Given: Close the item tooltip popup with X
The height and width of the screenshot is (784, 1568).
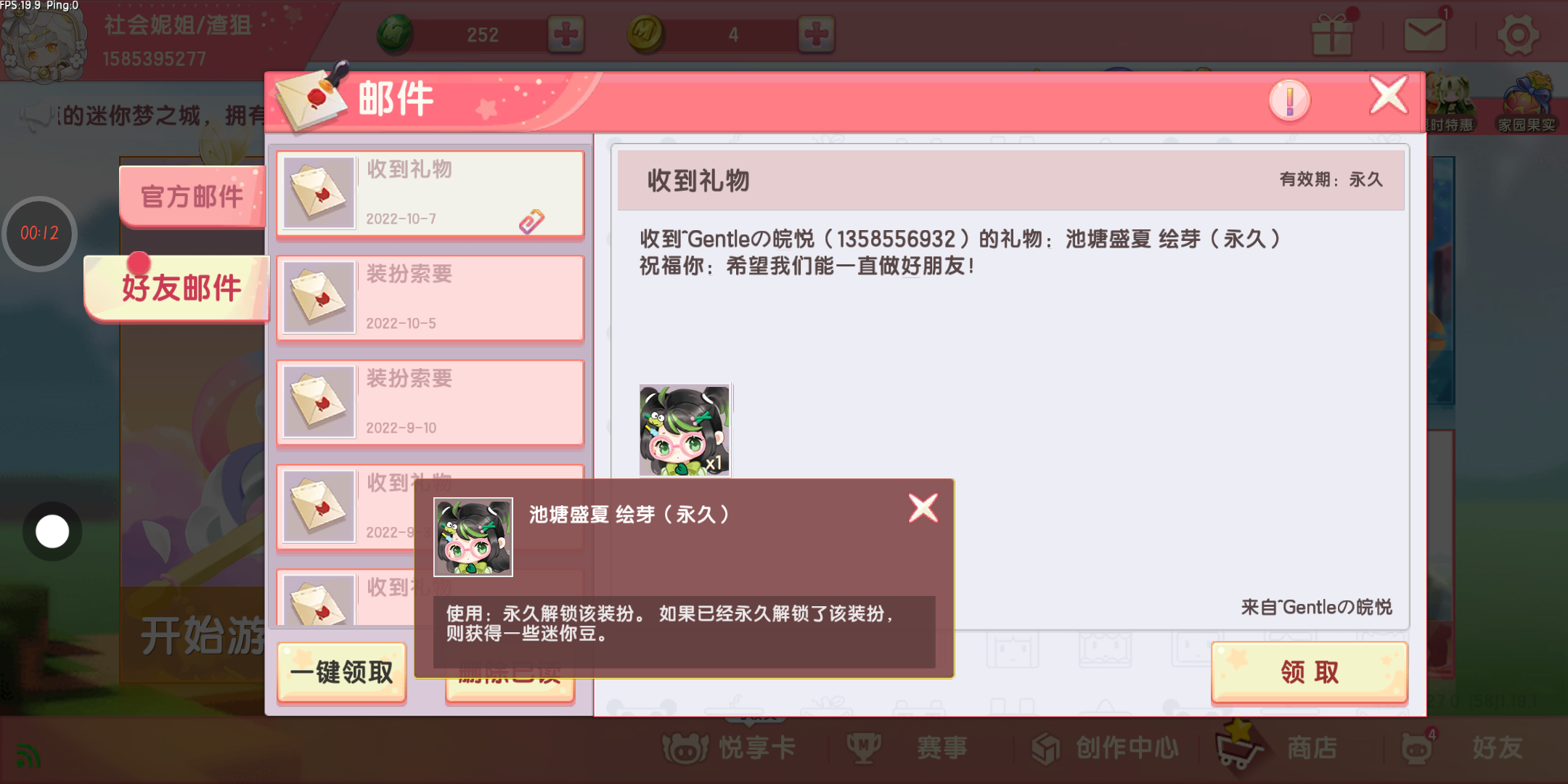Looking at the screenshot, I should point(923,508).
